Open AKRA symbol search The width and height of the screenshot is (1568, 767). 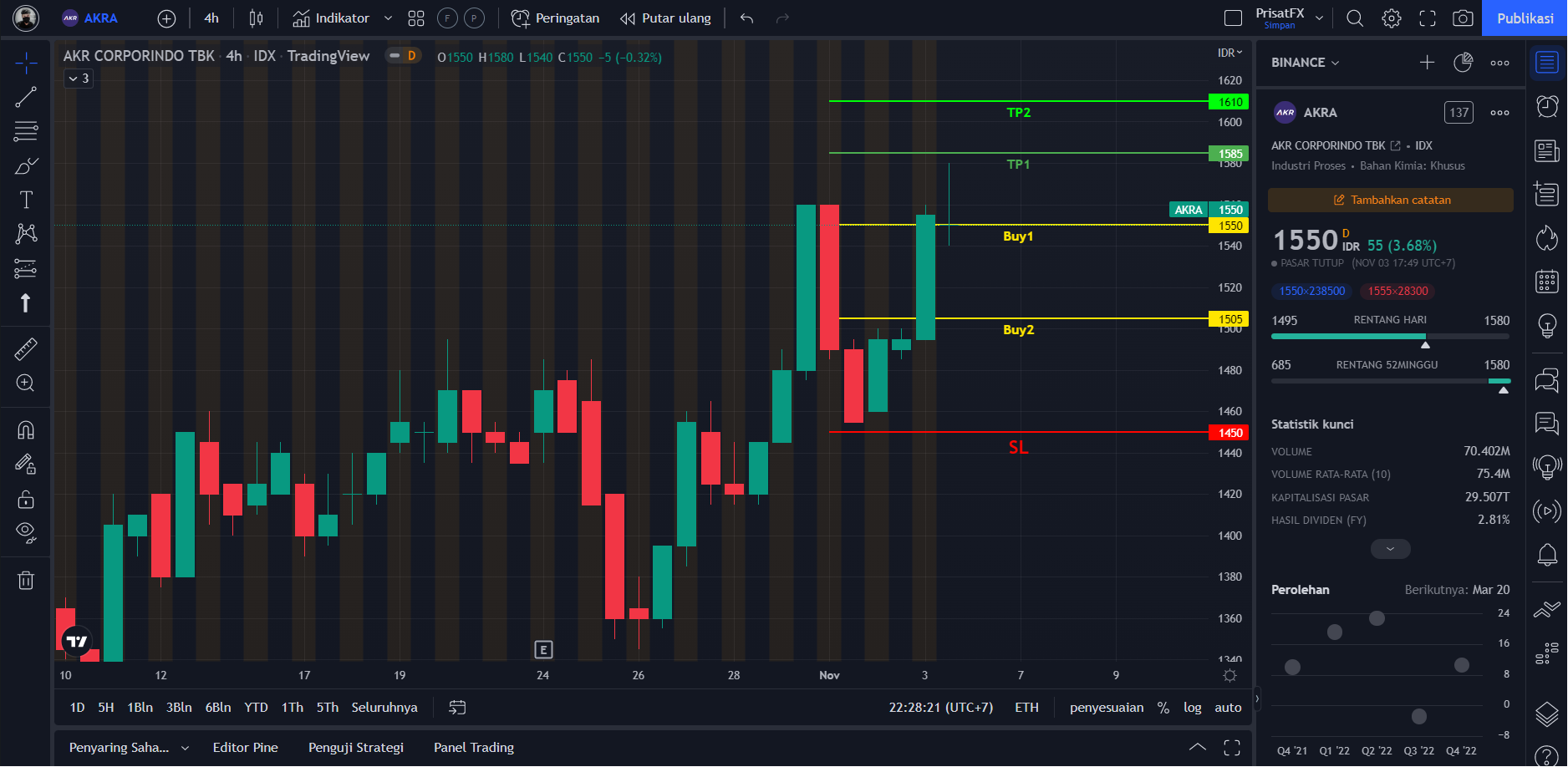pyautogui.click(x=90, y=18)
